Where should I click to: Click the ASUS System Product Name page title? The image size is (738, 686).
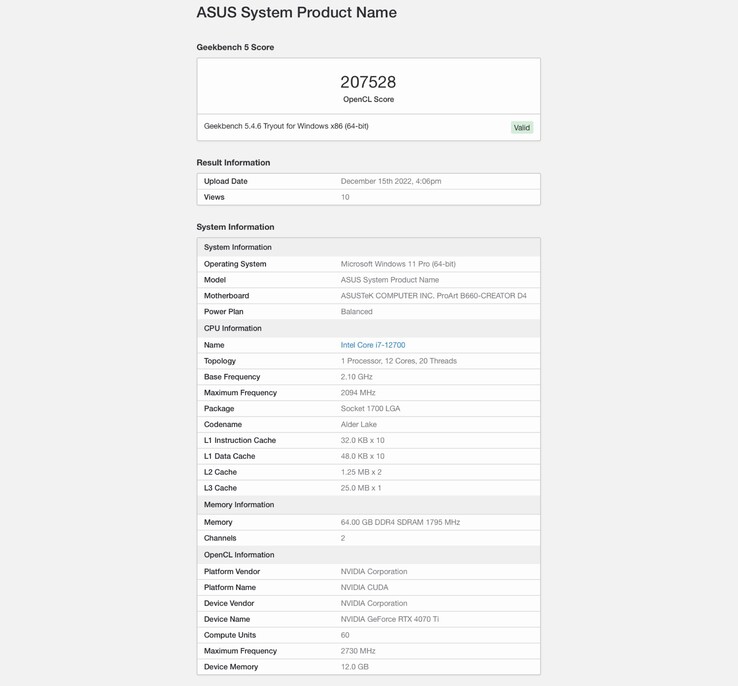pos(296,13)
